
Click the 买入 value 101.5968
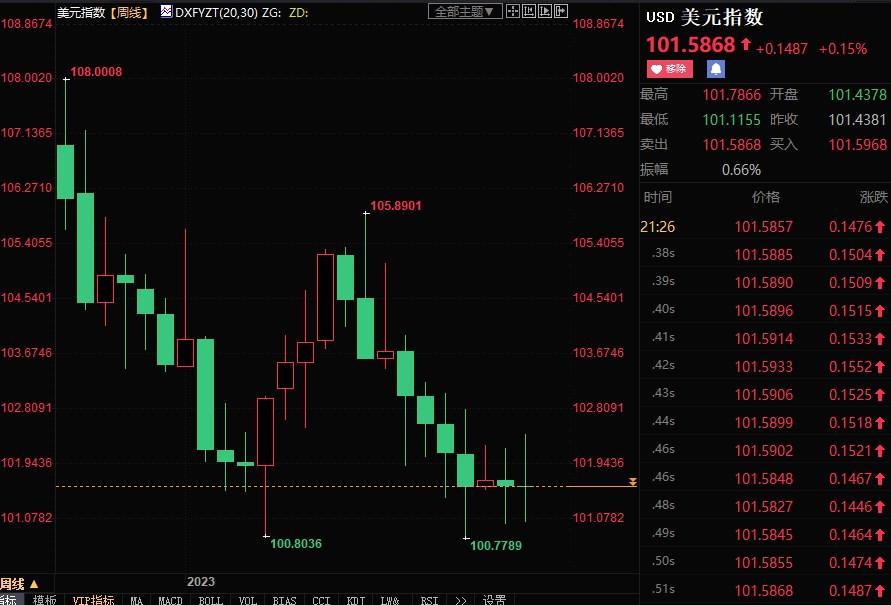pos(857,144)
